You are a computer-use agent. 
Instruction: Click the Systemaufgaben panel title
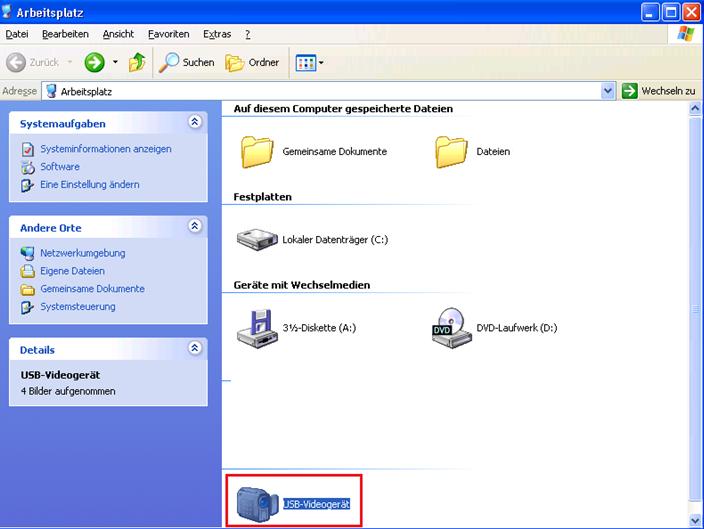point(62,124)
